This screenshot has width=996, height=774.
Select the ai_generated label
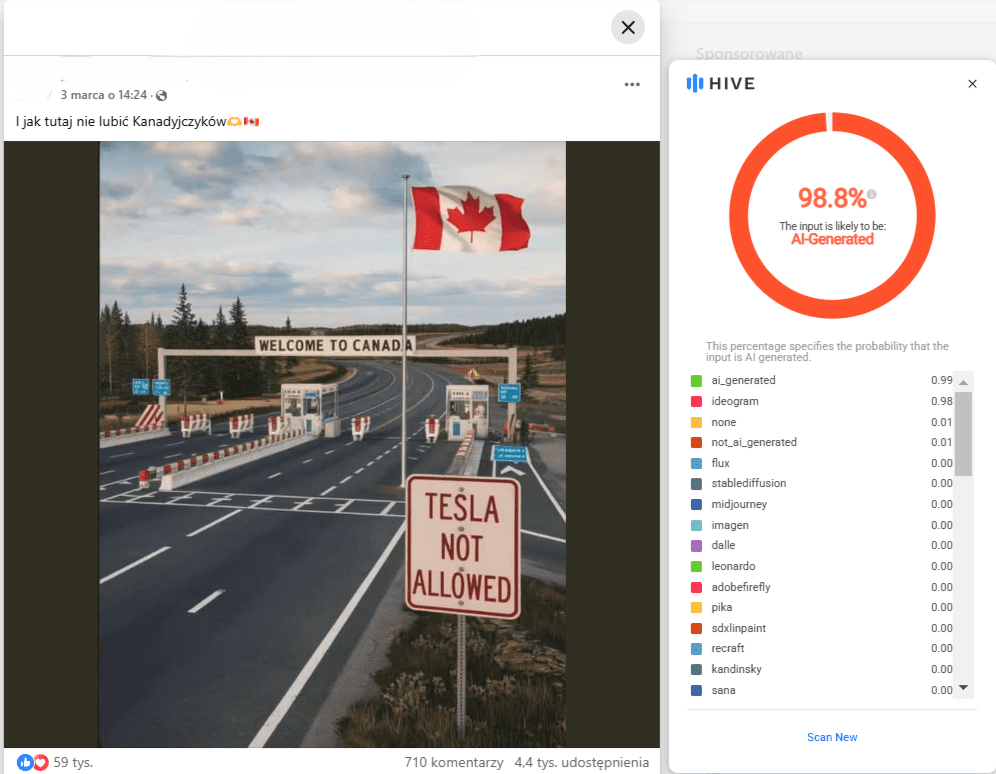[x=743, y=380]
